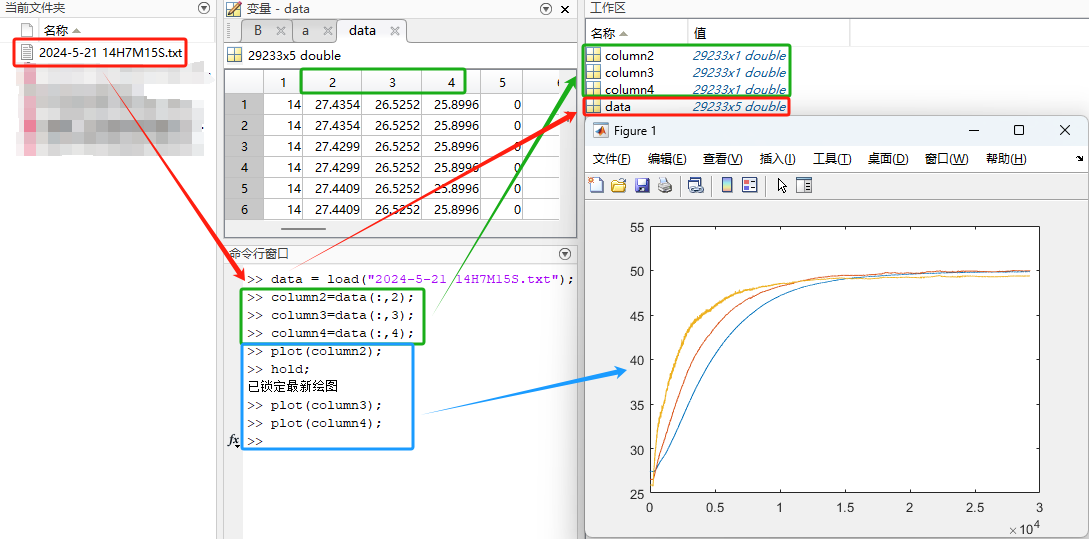
Task: Select column 5 header in variable editor
Action: (502, 83)
